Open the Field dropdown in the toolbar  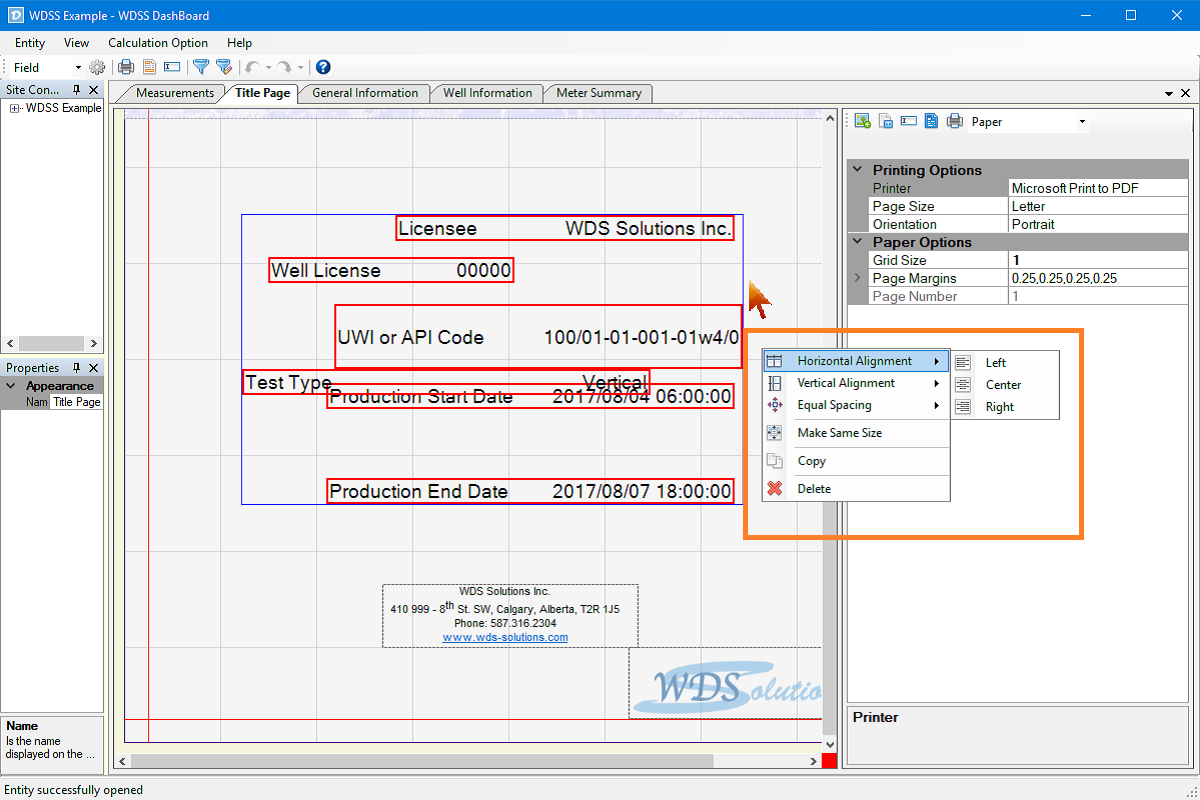point(79,67)
